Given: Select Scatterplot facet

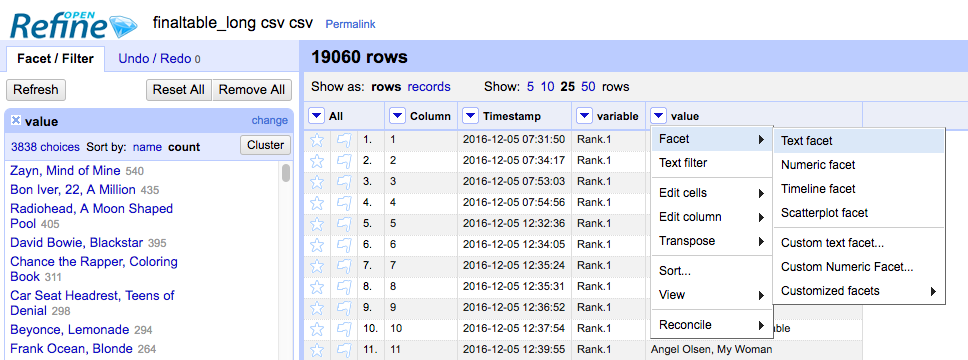Looking at the screenshot, I should tap(859, 213).
